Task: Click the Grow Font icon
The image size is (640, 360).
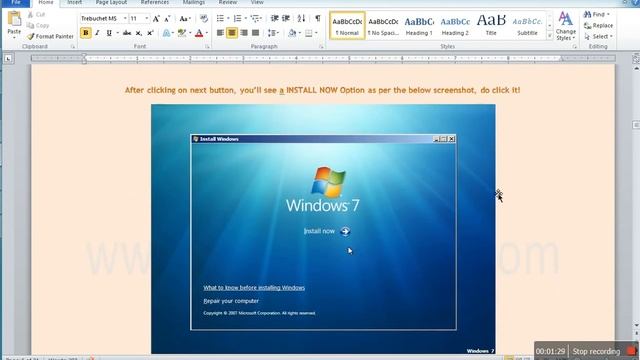Action: pos(156,19)
